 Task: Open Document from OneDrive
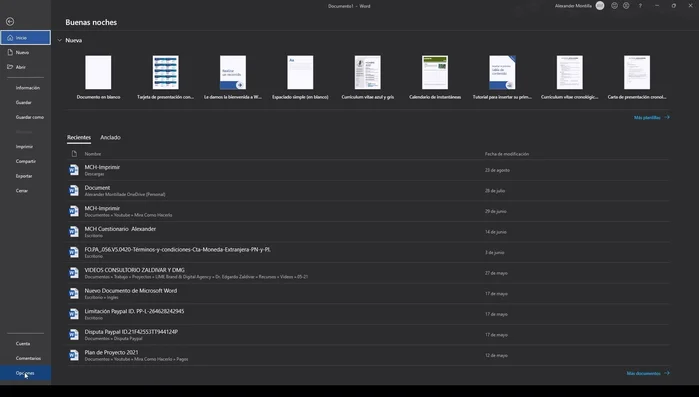[368, 191]
